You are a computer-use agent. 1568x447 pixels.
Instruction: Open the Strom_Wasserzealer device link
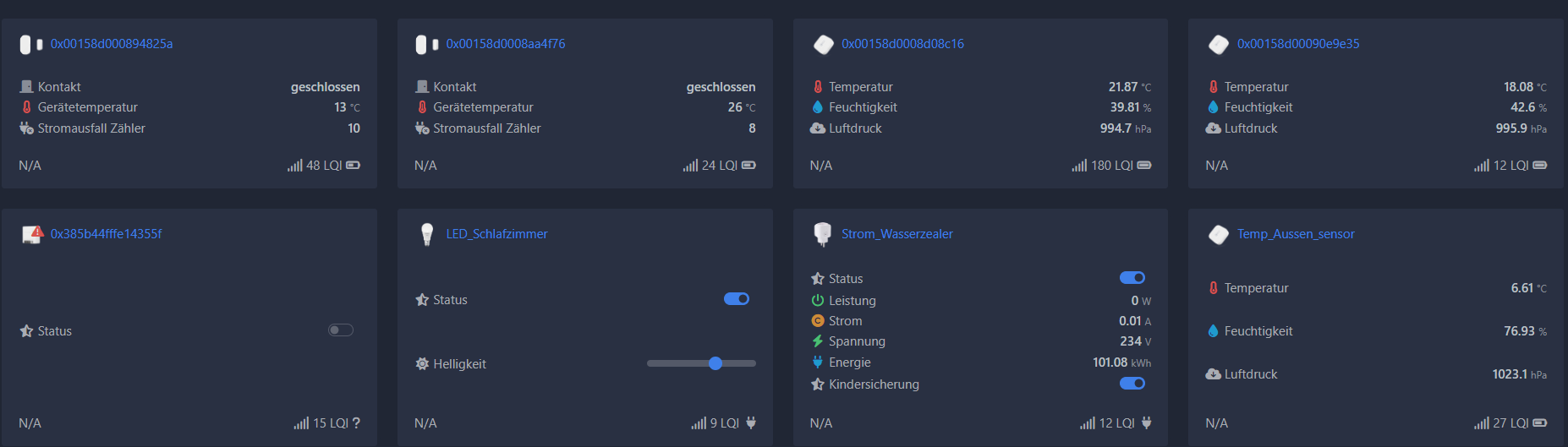[896, 234]
